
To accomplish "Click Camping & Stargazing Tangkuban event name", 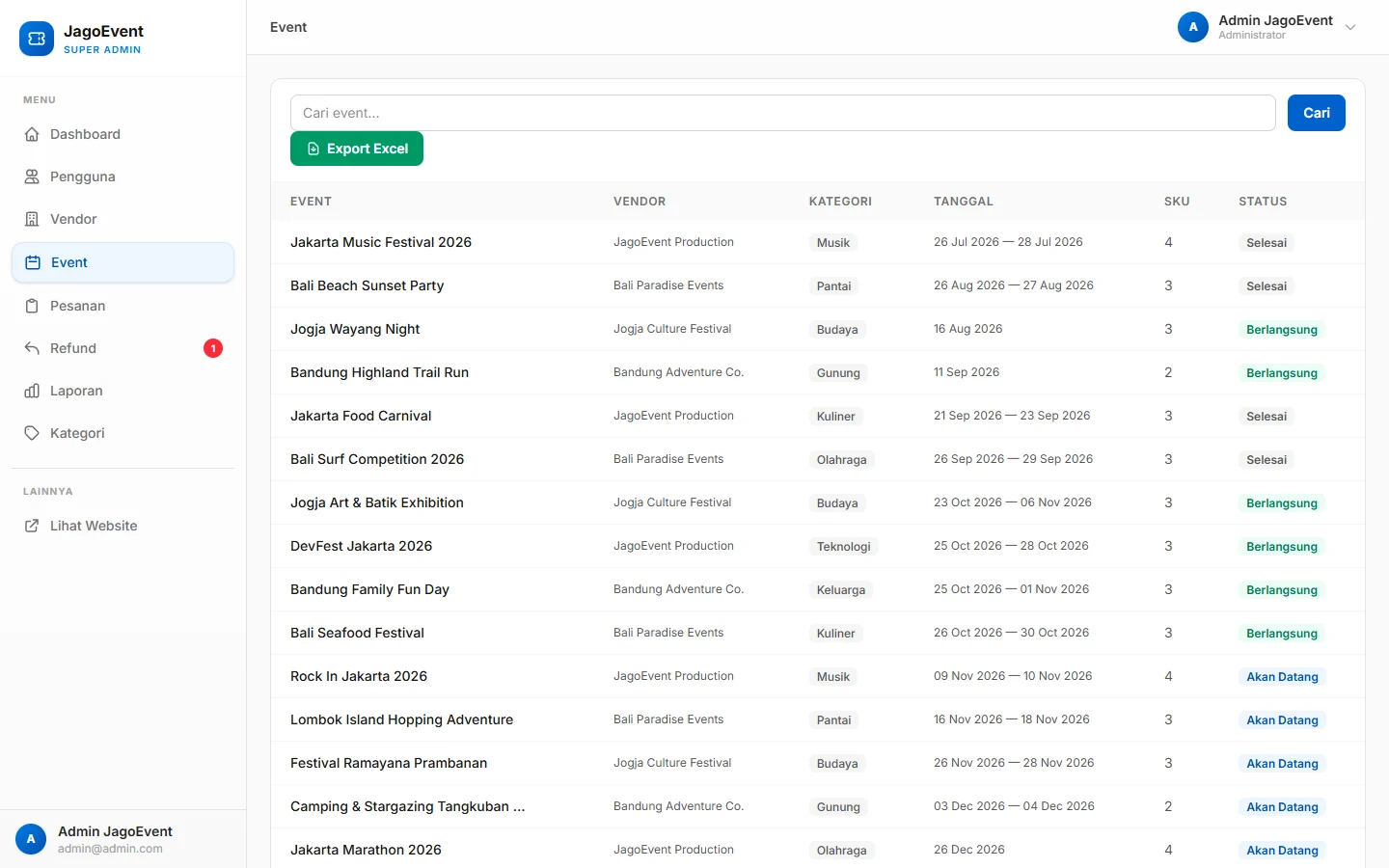I will click(x=408, y=806).
